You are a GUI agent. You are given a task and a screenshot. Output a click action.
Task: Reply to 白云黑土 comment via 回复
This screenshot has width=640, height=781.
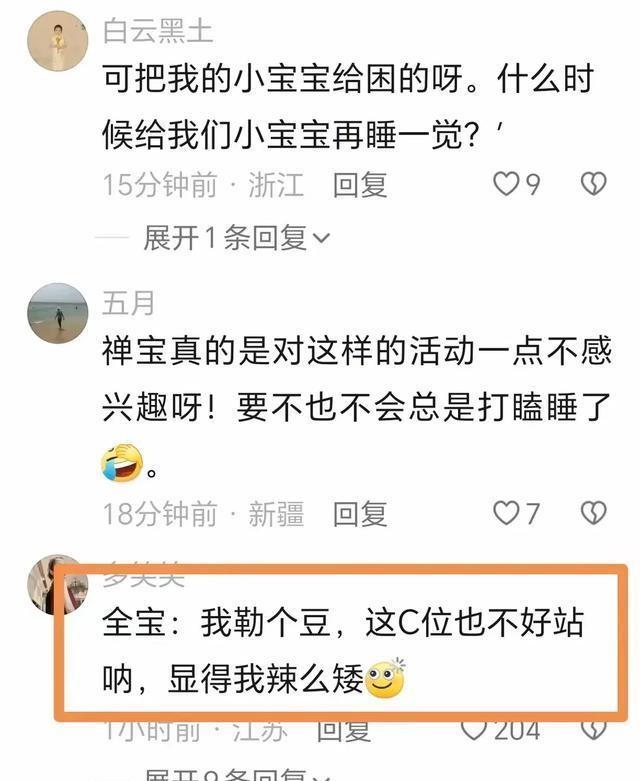tap(360, 184)
